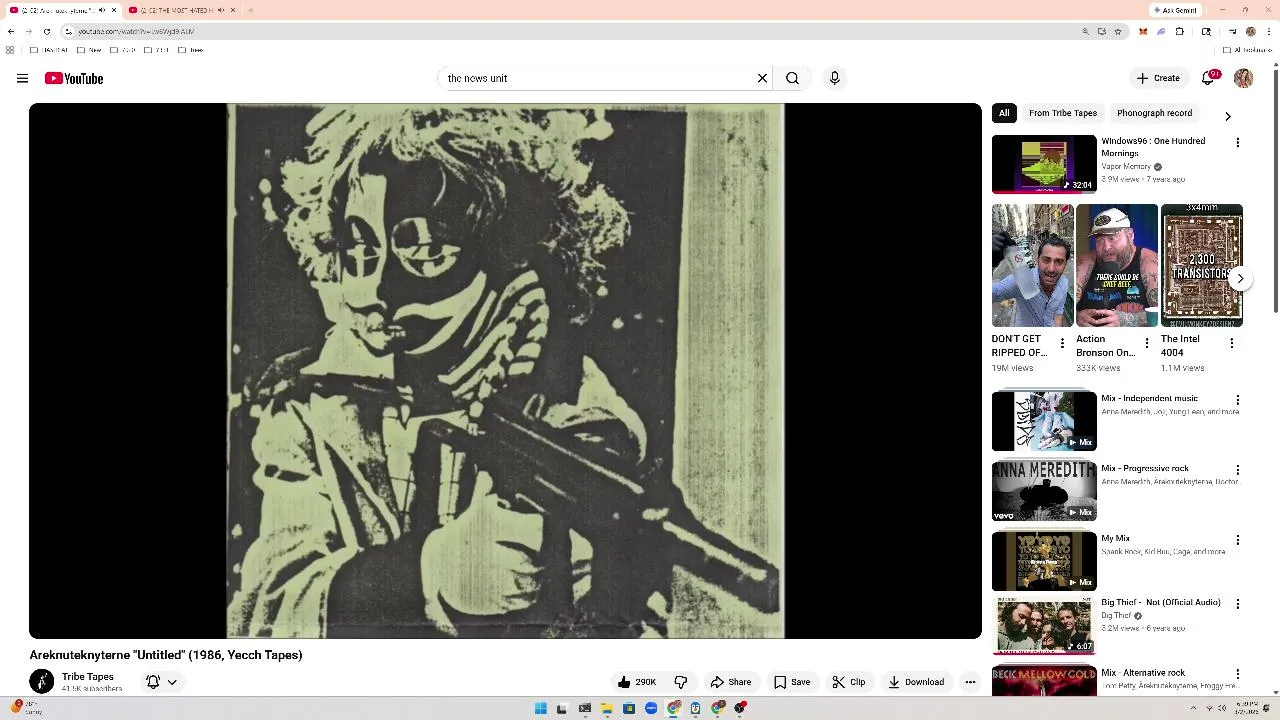The height and width of the screenshot is (720, 1280).
Task: Open the Big Thief - Not thumbnail
Action: coord(1044,624)
